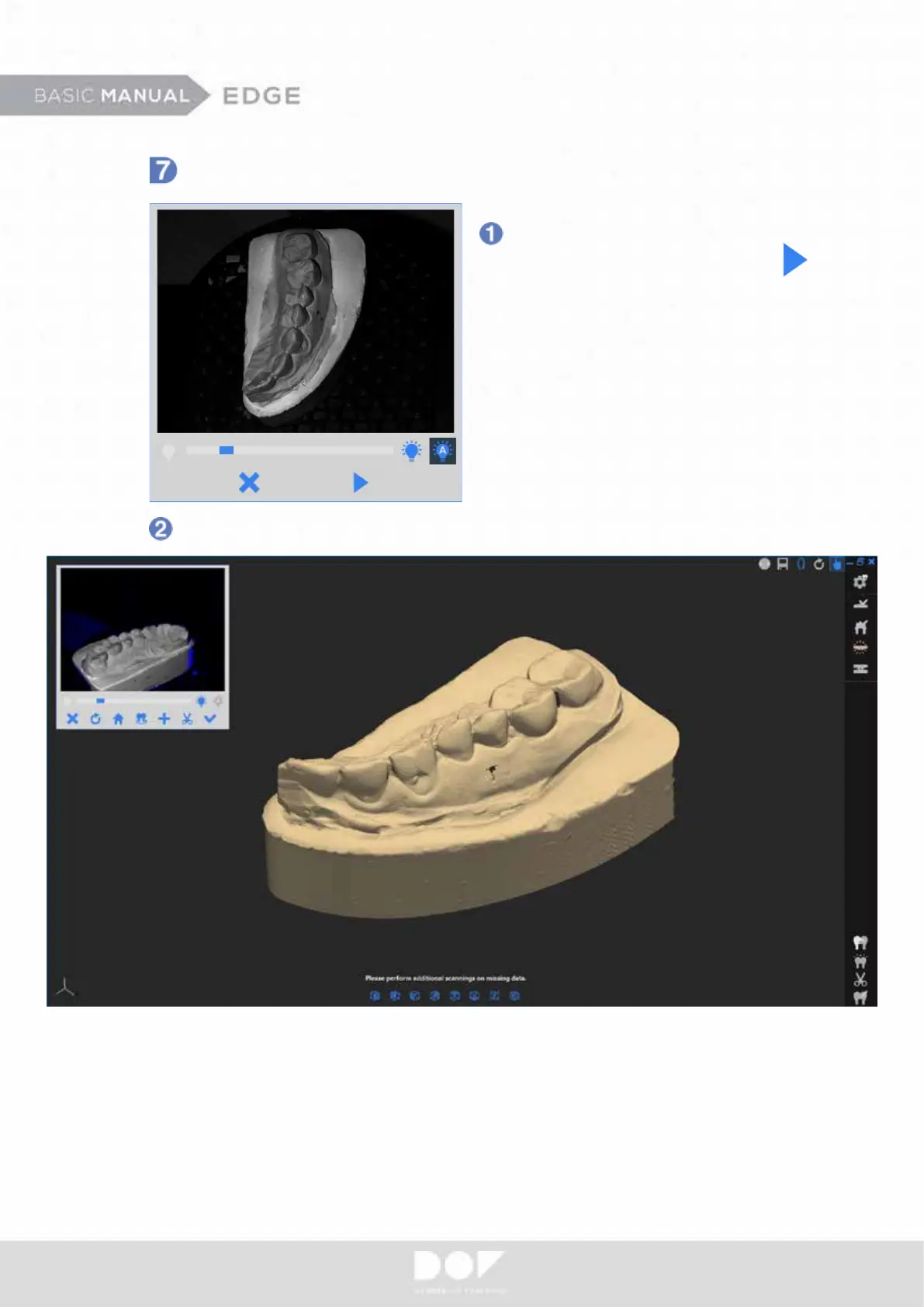Click the XYZ axis indicator in viewport corner
The height and width of the screenshot is (1307, 924).
(66, 988)
